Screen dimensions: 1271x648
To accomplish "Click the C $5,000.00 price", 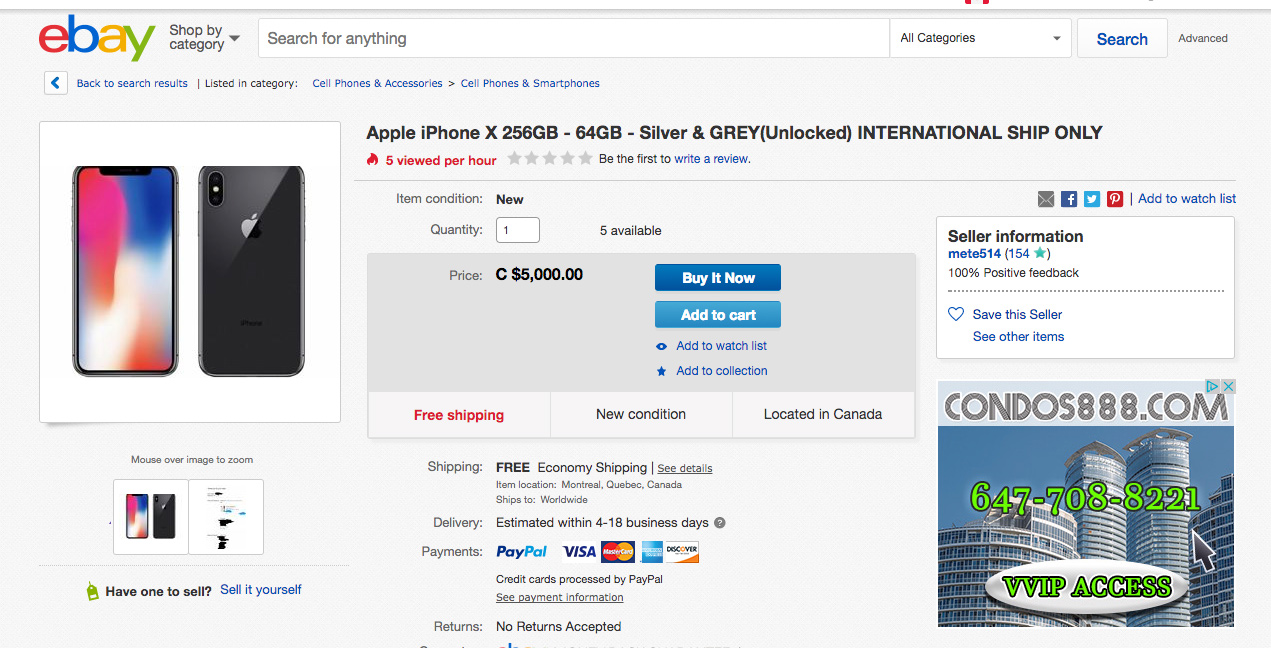I will [539, 275].
